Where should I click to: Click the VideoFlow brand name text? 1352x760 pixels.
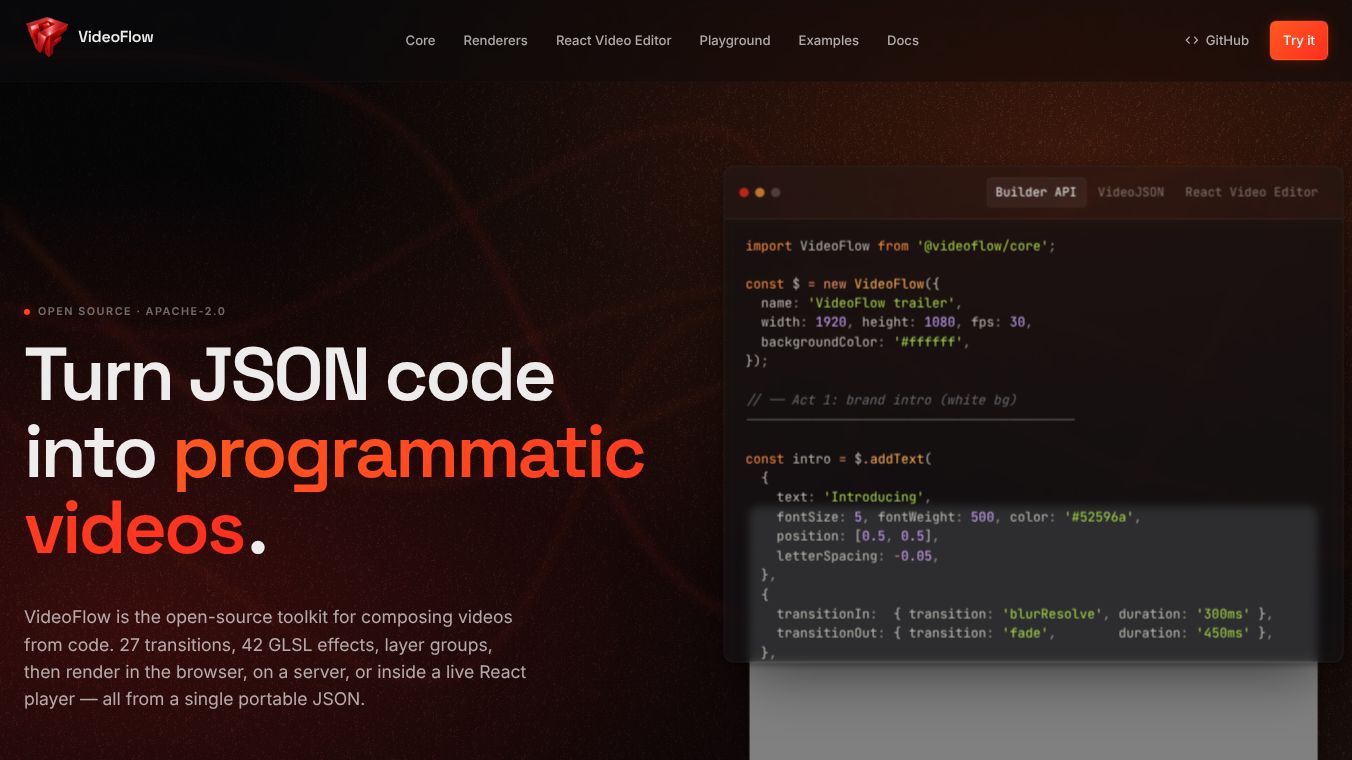[116, 37]
